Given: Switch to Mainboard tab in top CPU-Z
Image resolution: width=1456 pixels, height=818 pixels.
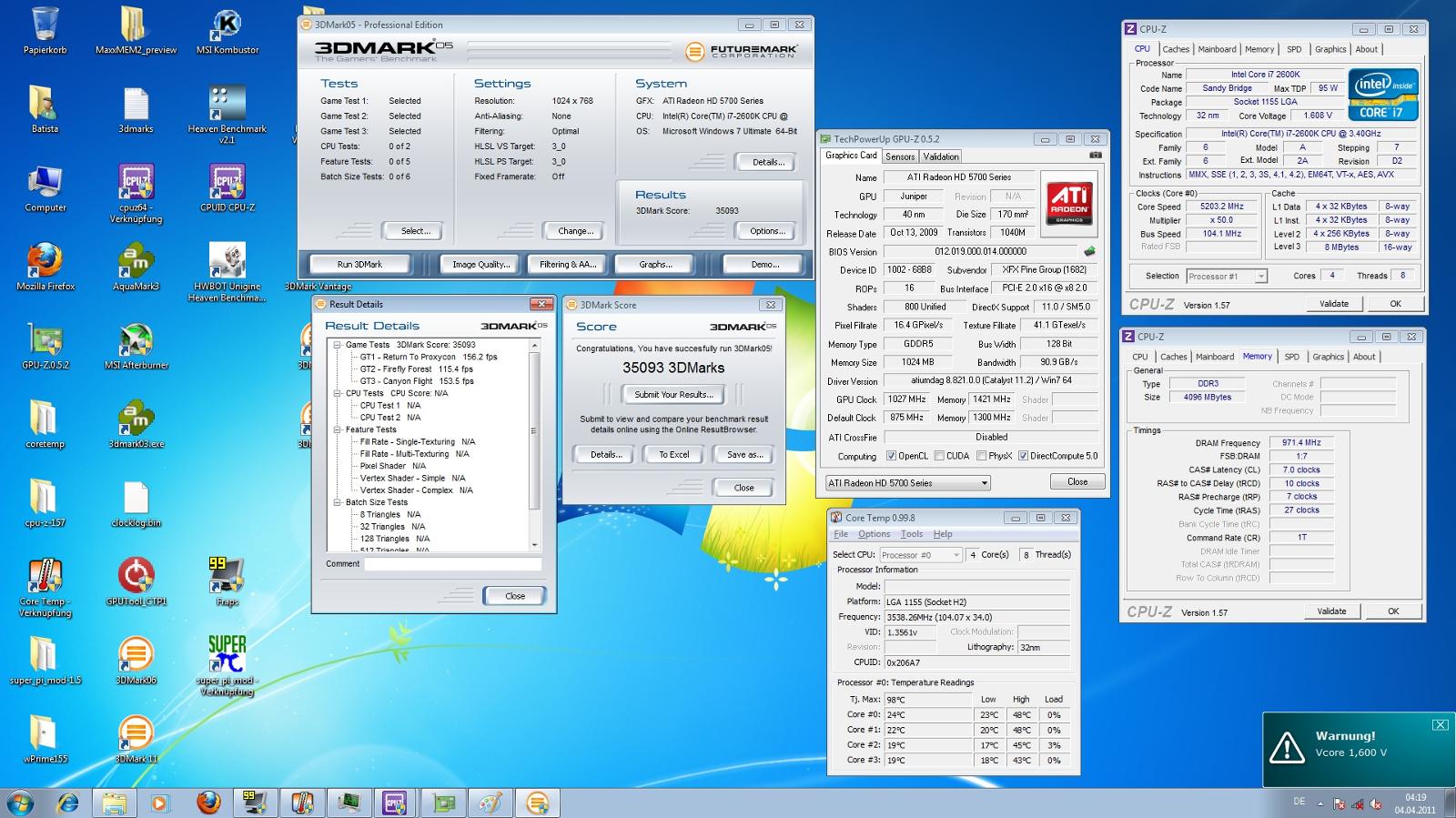Looking at the screenshot, I should tap(1217, 49).
